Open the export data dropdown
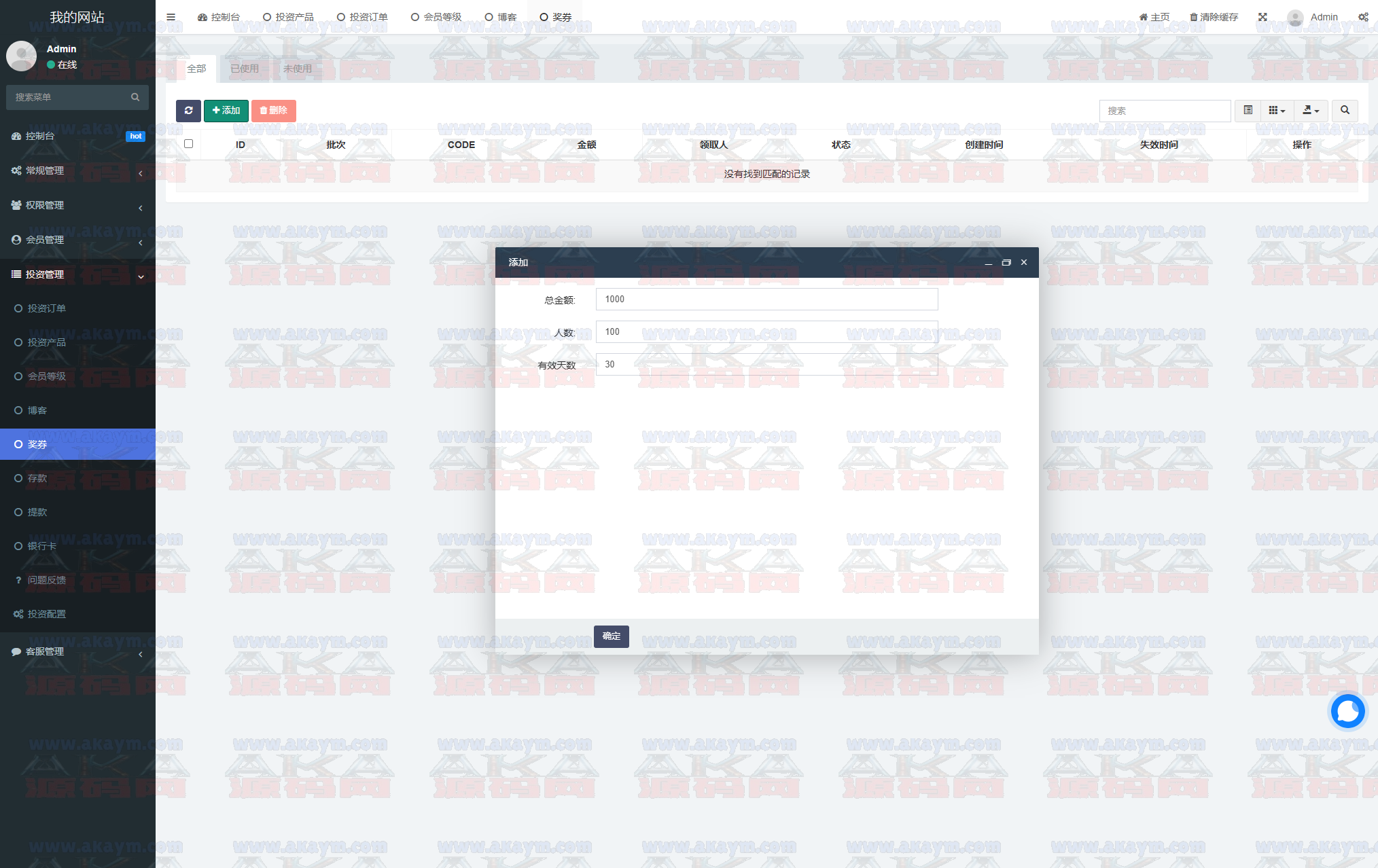1378x868 pixels. [x=1311, y=110]
